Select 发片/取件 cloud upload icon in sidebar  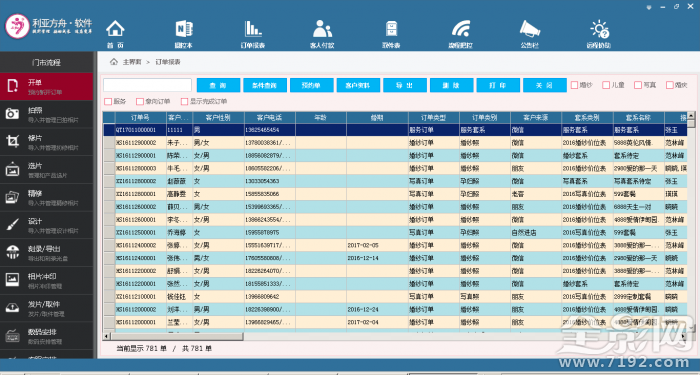12,308
